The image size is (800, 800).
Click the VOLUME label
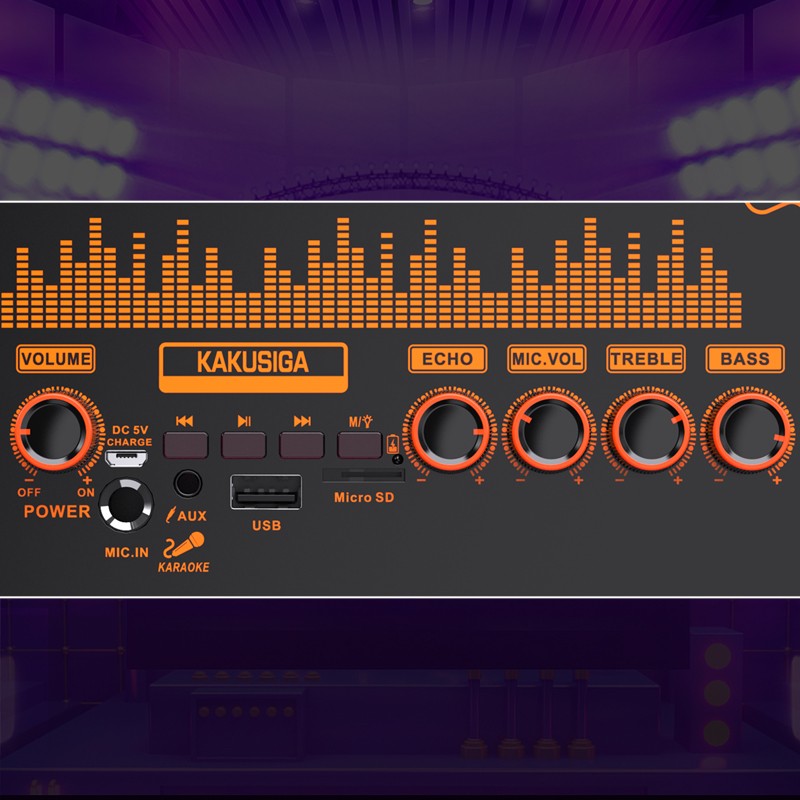(x=56, y=359)
